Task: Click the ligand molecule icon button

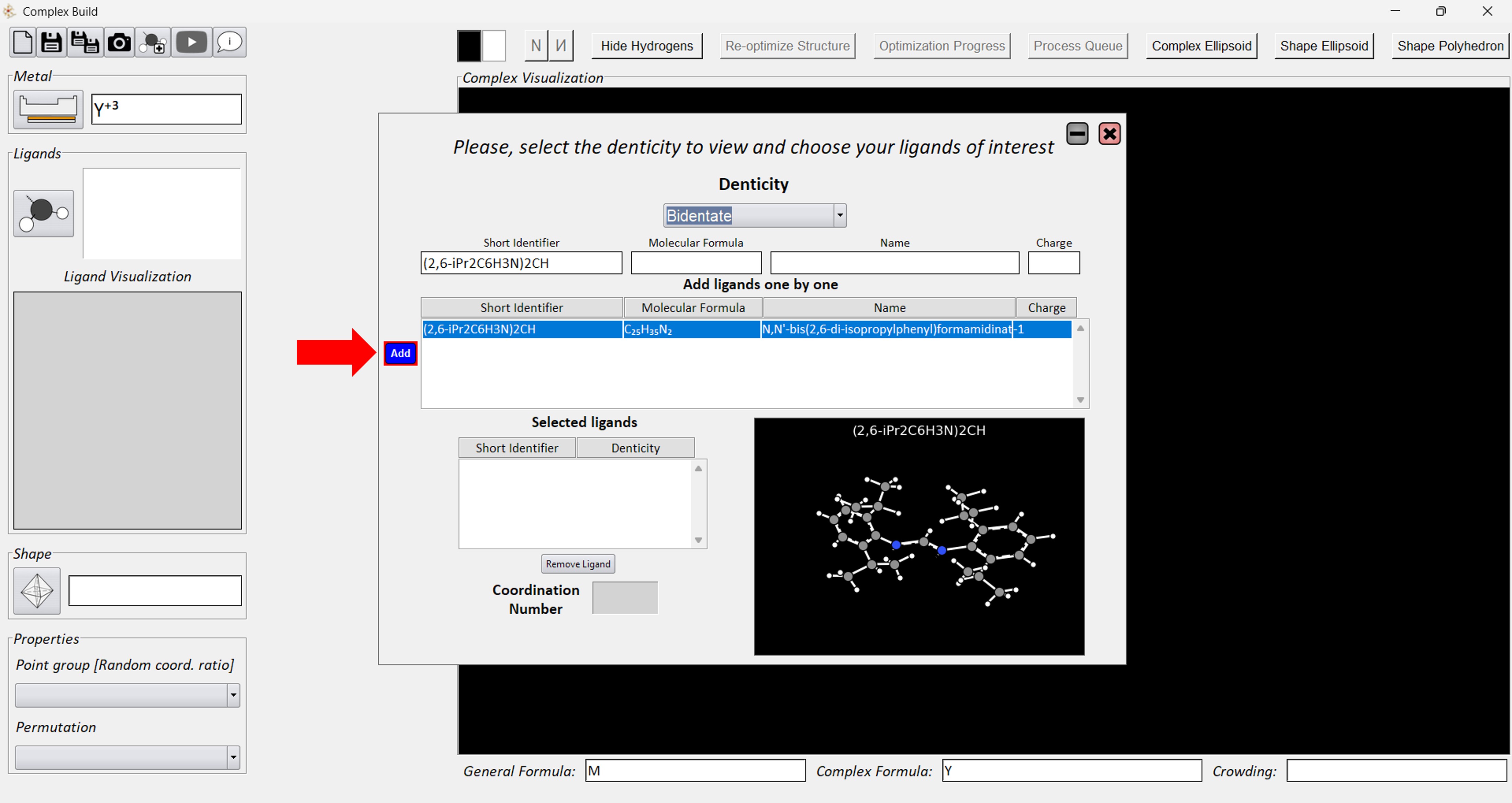Action: [43, 214]
